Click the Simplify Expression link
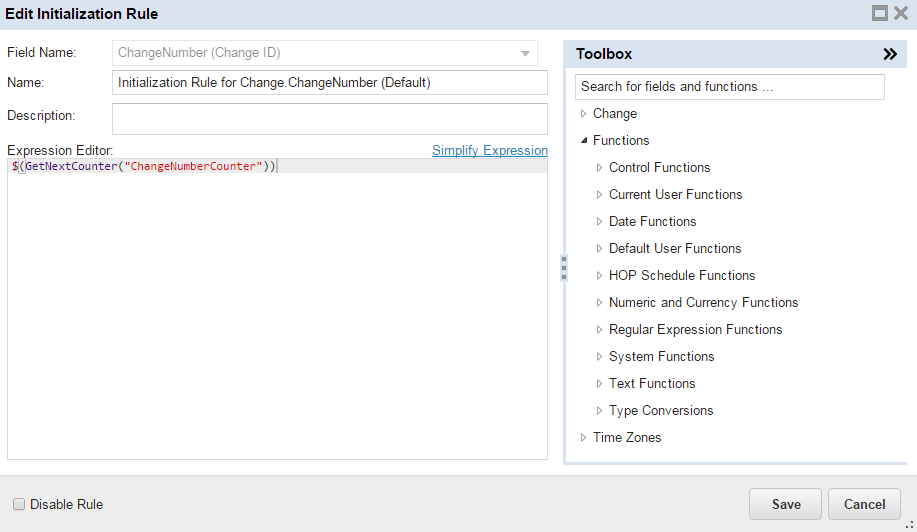This screenshot has height=532, width=917. 489,151
